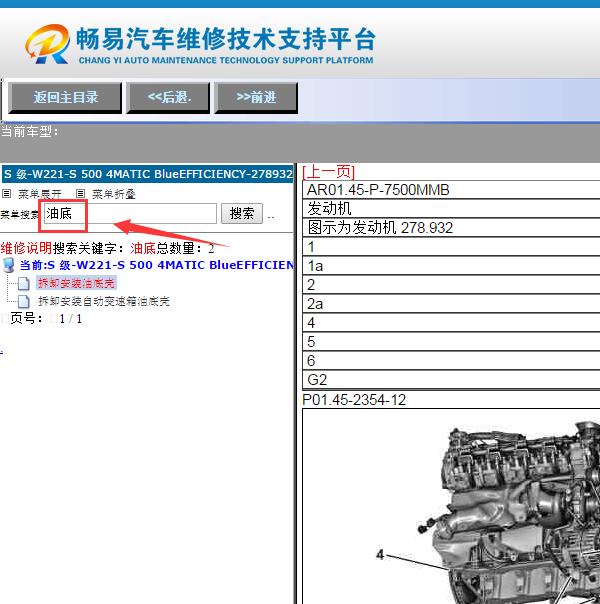600x604 pixels.
Task: Select table row labeled G2
Action: tap(451, 380)
